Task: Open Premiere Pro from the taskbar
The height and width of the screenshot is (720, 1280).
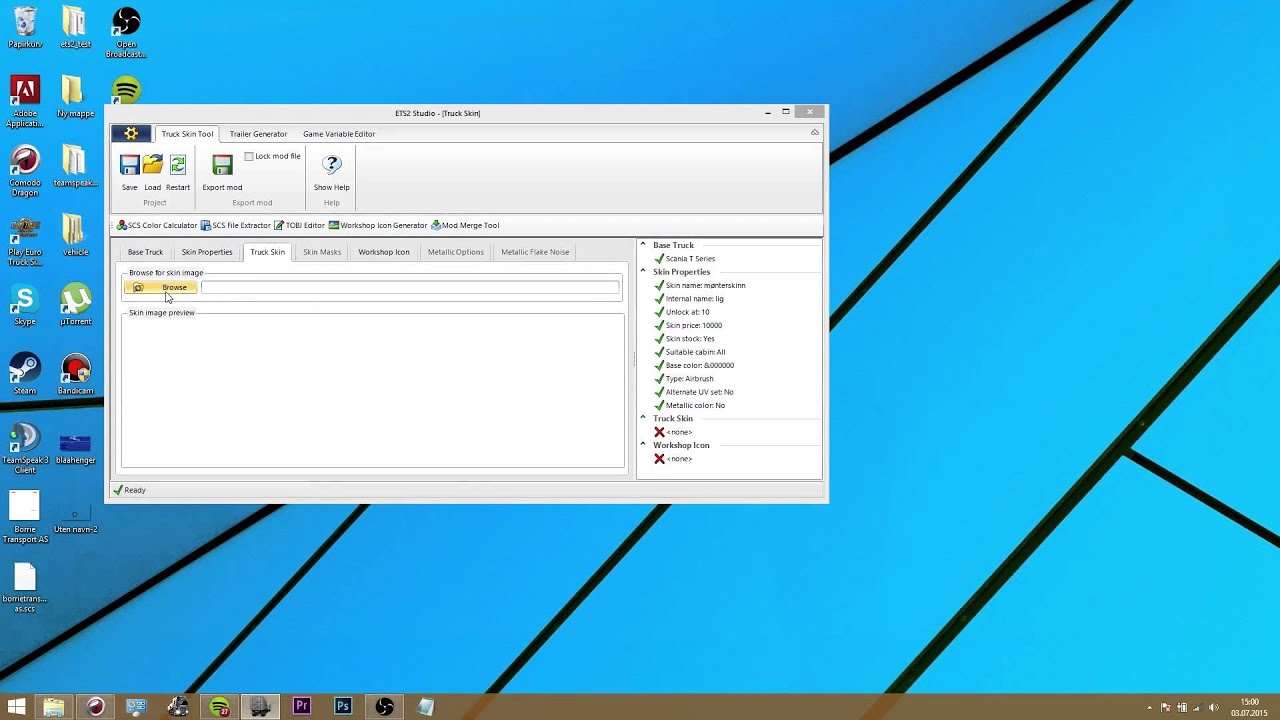Action: (x=301, y=706)
